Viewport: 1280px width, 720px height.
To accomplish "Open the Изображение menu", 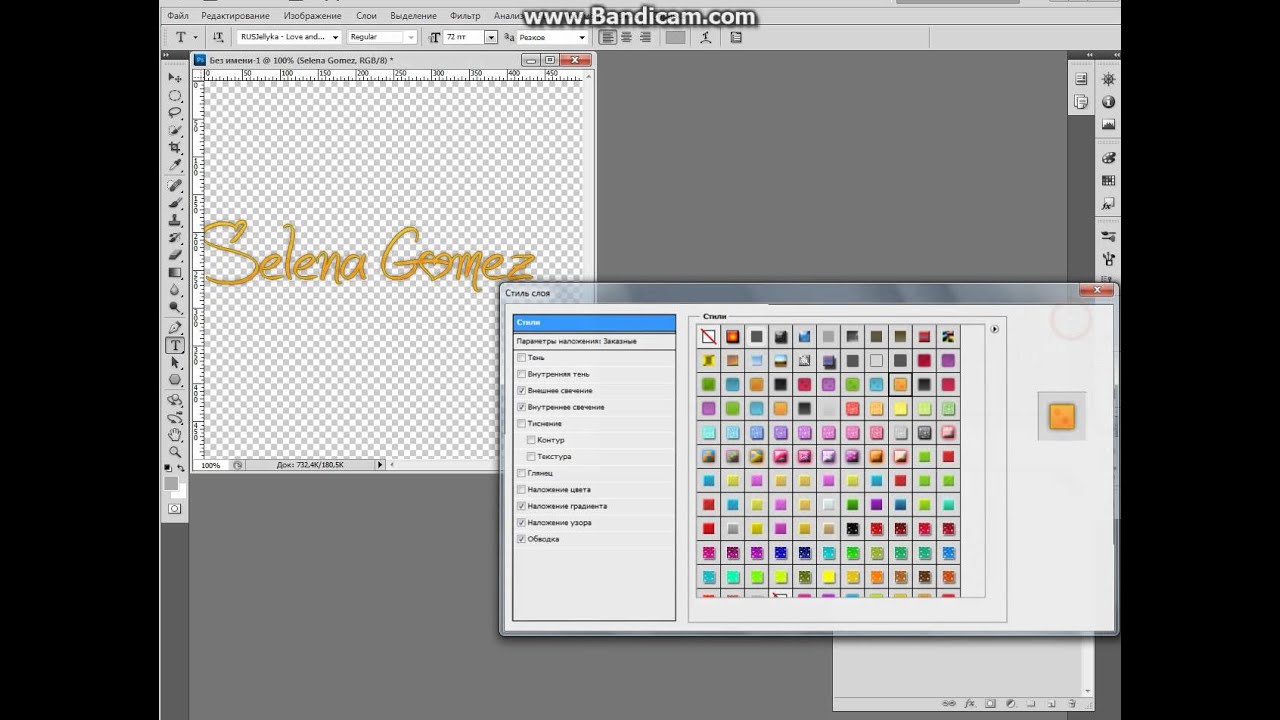I will [312, 16].
